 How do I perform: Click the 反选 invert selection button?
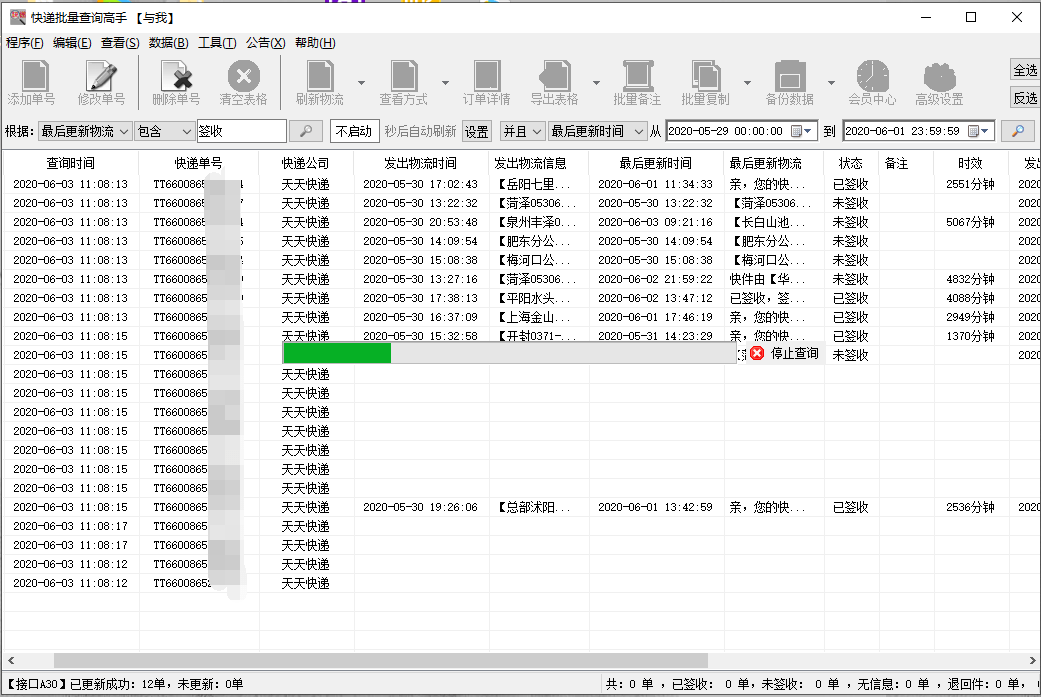click(x=1025, y=98)
